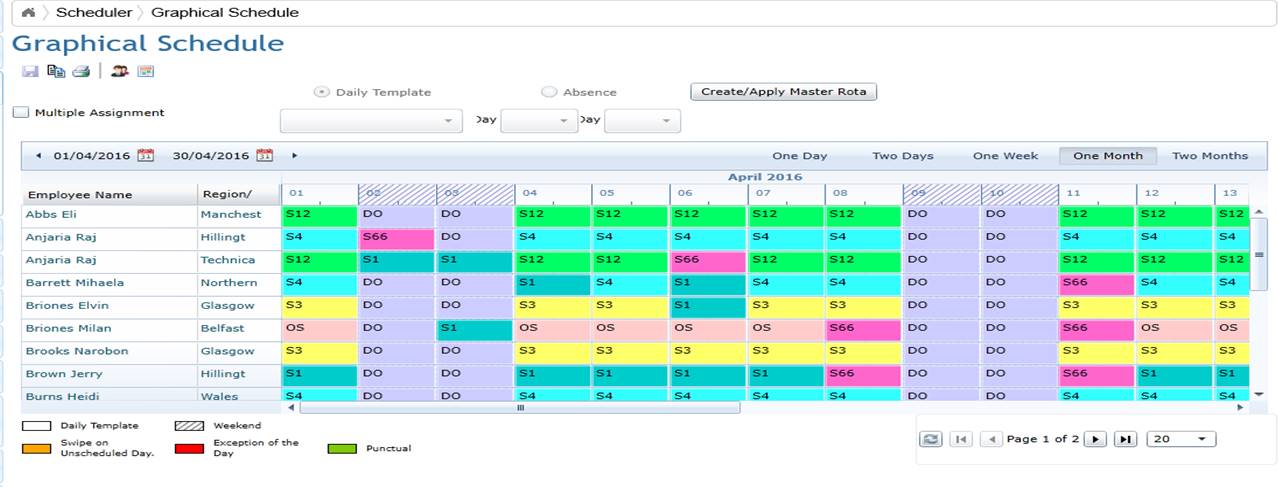Switch to the Two Months view
The height and width of the screenshot is (487, 1278).
[1210, 156]
